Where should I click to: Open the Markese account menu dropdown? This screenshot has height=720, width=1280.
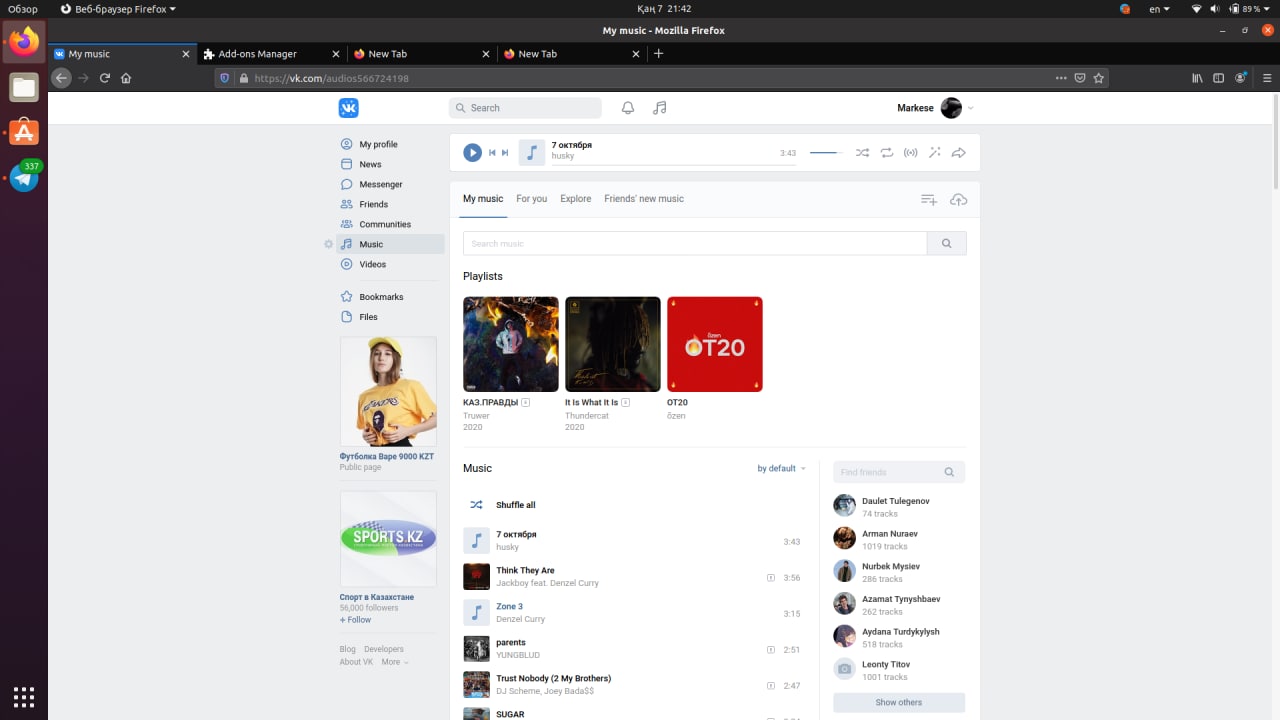click(936, 108)
